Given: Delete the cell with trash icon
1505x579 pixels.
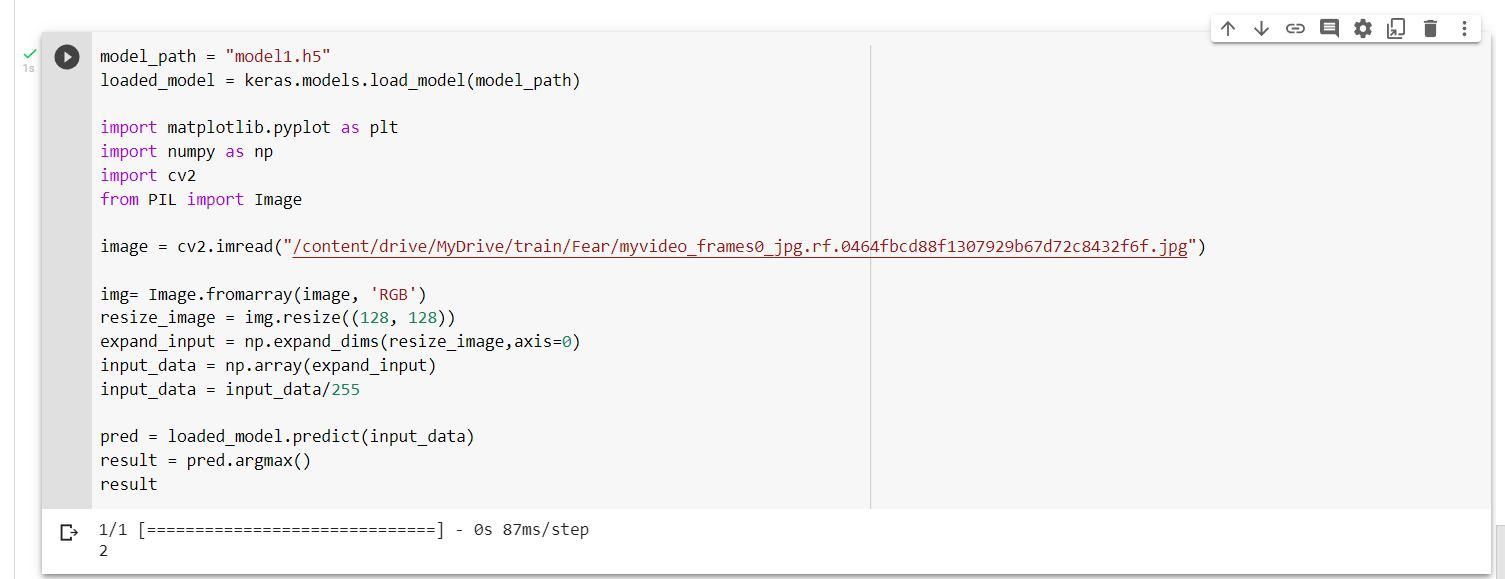Looking at the screenshot, I should point(1430,29).
